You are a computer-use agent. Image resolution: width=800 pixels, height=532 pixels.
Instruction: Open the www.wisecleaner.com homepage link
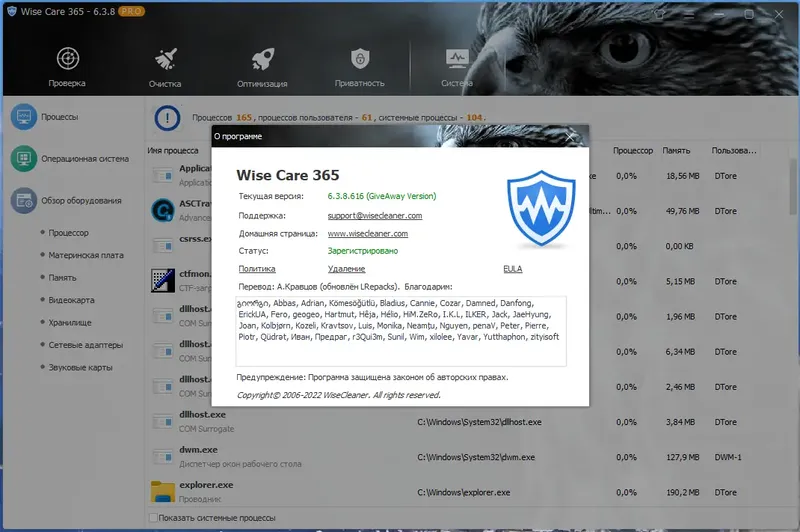click(x=367, y=234)
